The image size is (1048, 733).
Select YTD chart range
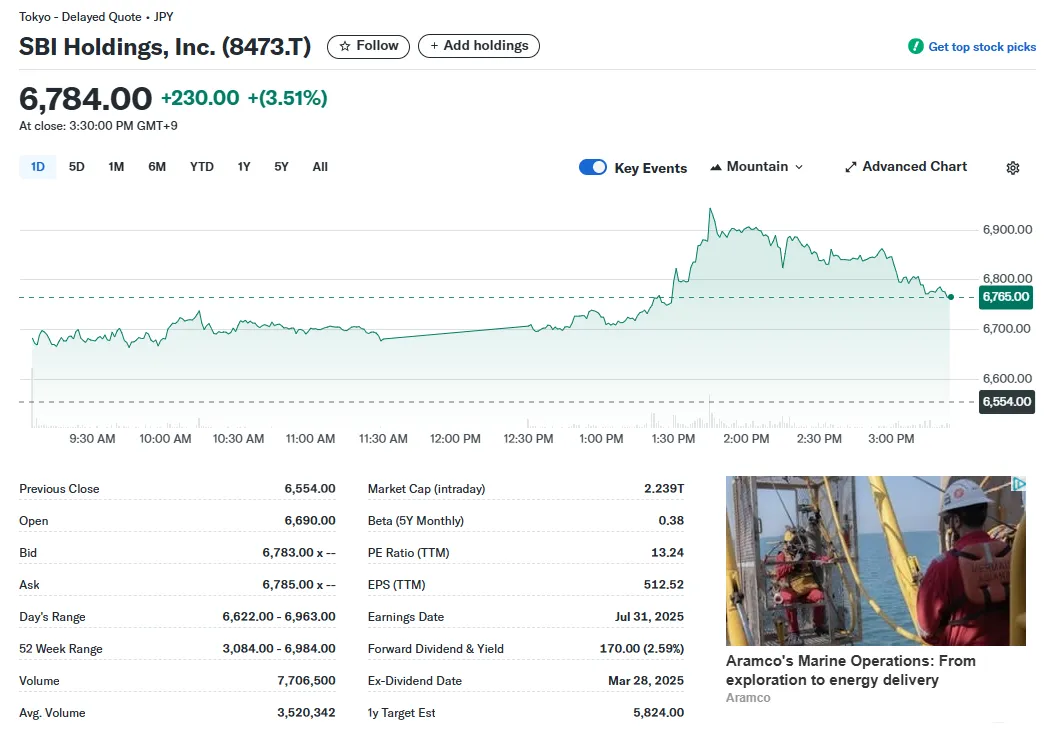coord(202,167)
